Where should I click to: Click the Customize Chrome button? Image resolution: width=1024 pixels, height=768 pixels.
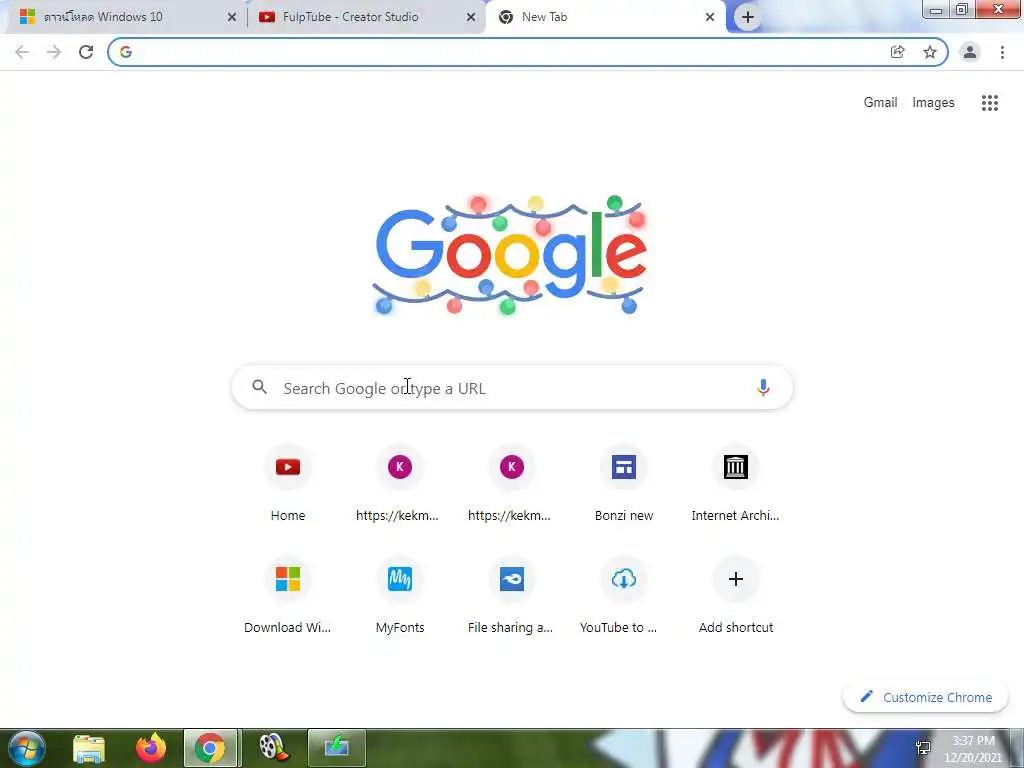(925, 697)
